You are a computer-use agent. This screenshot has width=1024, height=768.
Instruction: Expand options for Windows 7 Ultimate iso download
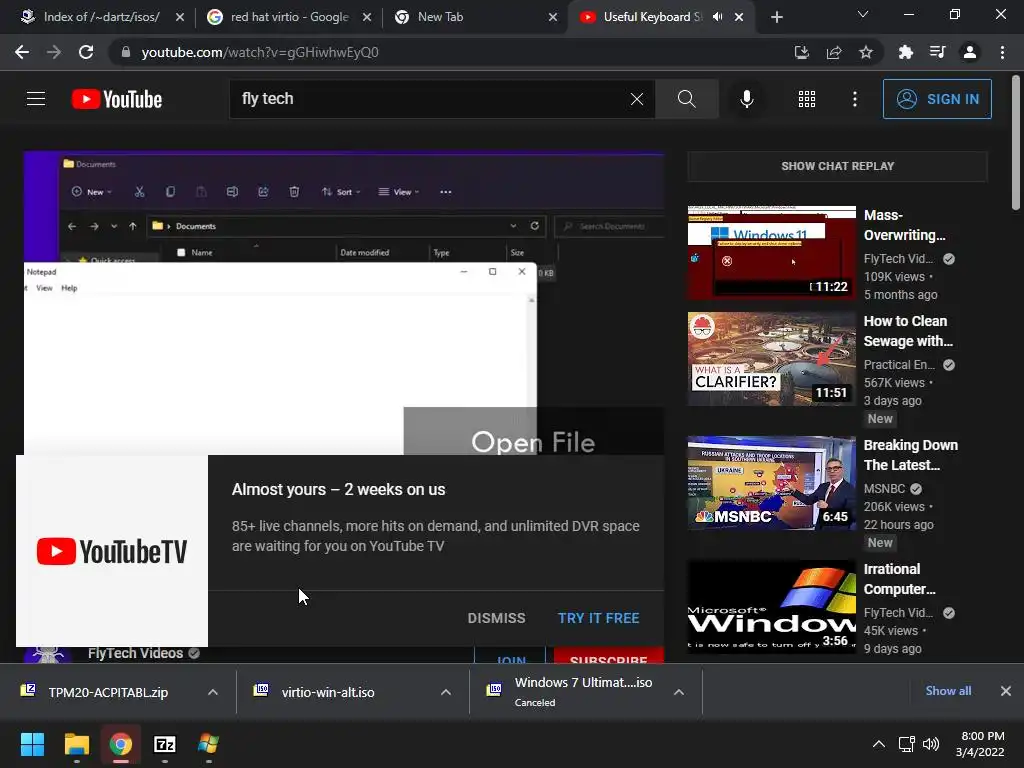679,692
